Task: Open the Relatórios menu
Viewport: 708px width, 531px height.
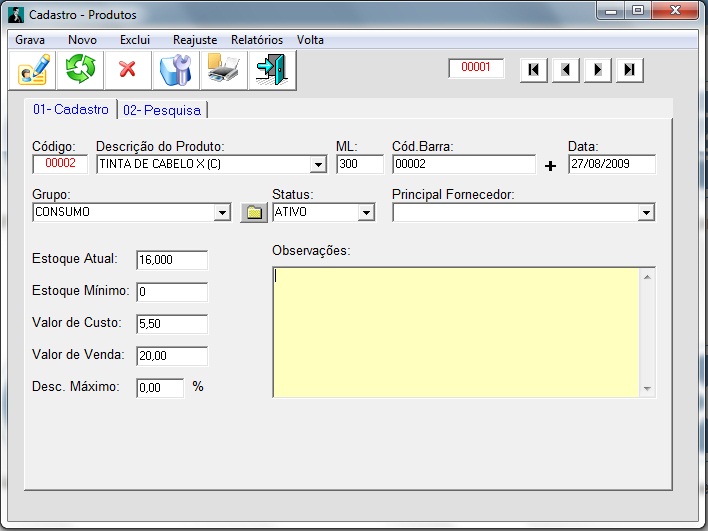Action: coord(257,40)
